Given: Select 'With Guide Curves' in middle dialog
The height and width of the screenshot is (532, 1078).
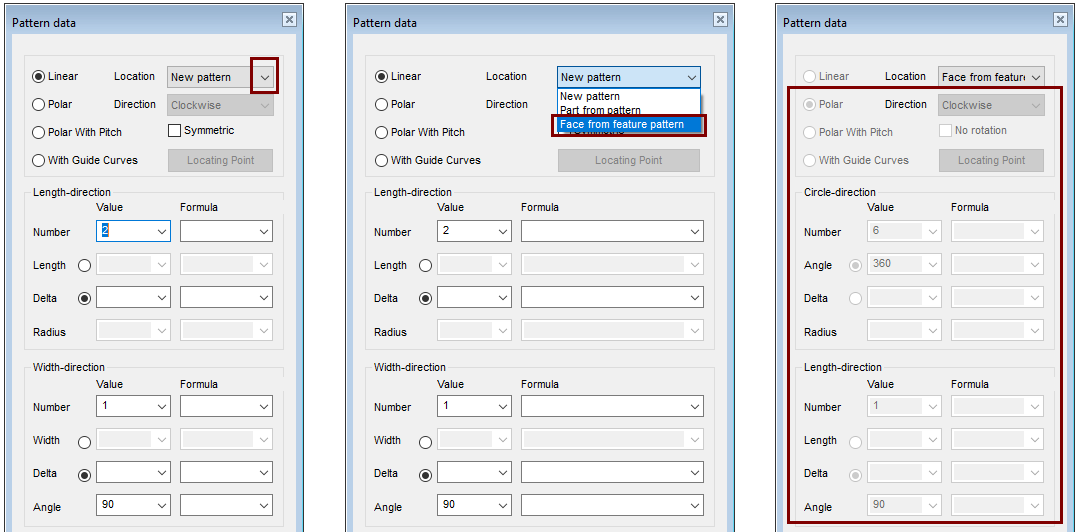Looking at the screenshot, I should click(381, 160).
